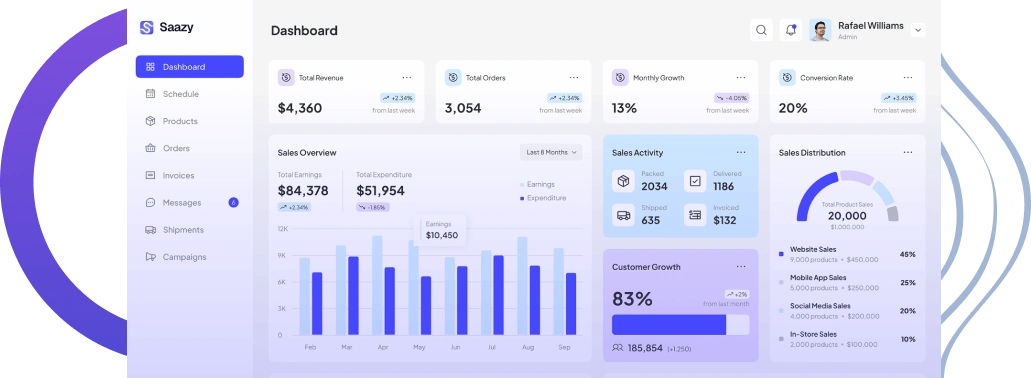Click the Shipped truck icon in Sales Activity
Viewport: 1031px width, 378px height.
pos(623,215)
